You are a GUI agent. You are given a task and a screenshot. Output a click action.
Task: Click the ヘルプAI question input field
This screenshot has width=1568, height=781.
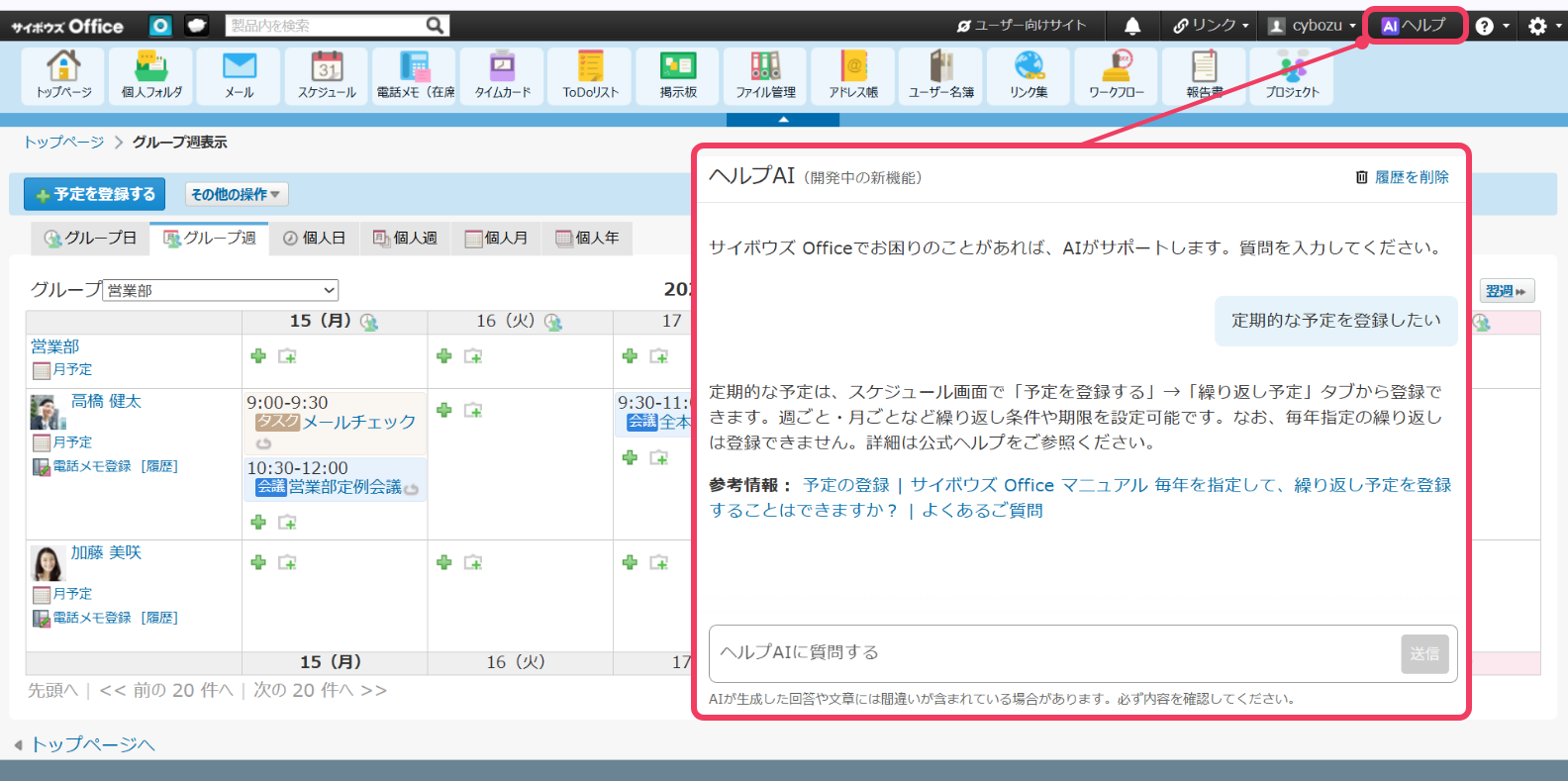1054,652
